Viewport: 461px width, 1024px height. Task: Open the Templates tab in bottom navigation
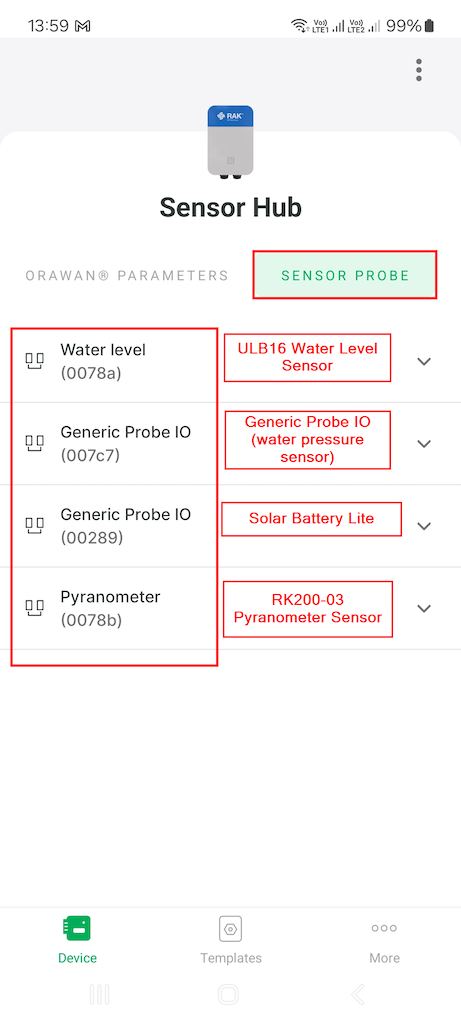[x=230, y=939]
